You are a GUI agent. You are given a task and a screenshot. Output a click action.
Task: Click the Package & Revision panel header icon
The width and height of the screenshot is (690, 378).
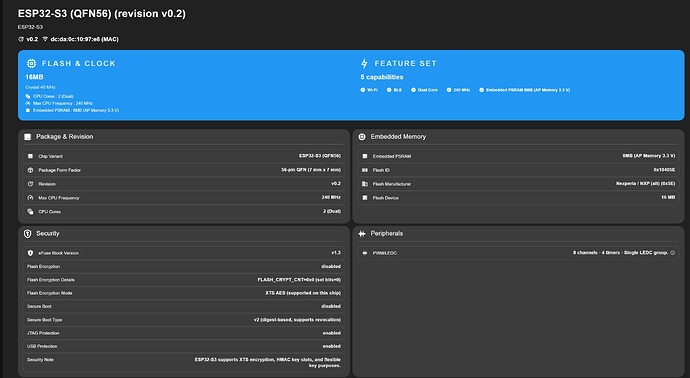28,137
